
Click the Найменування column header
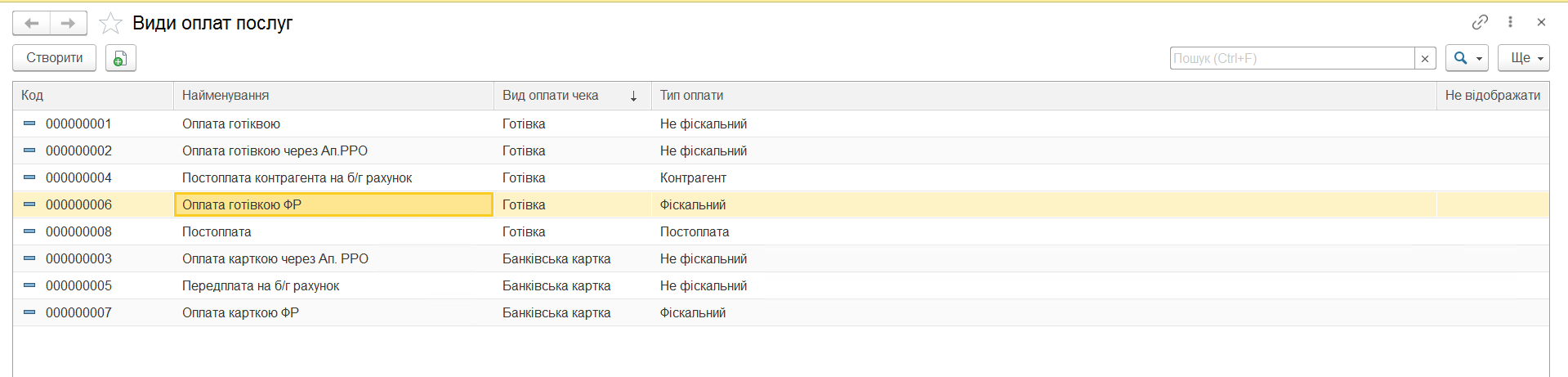(226, 96)
